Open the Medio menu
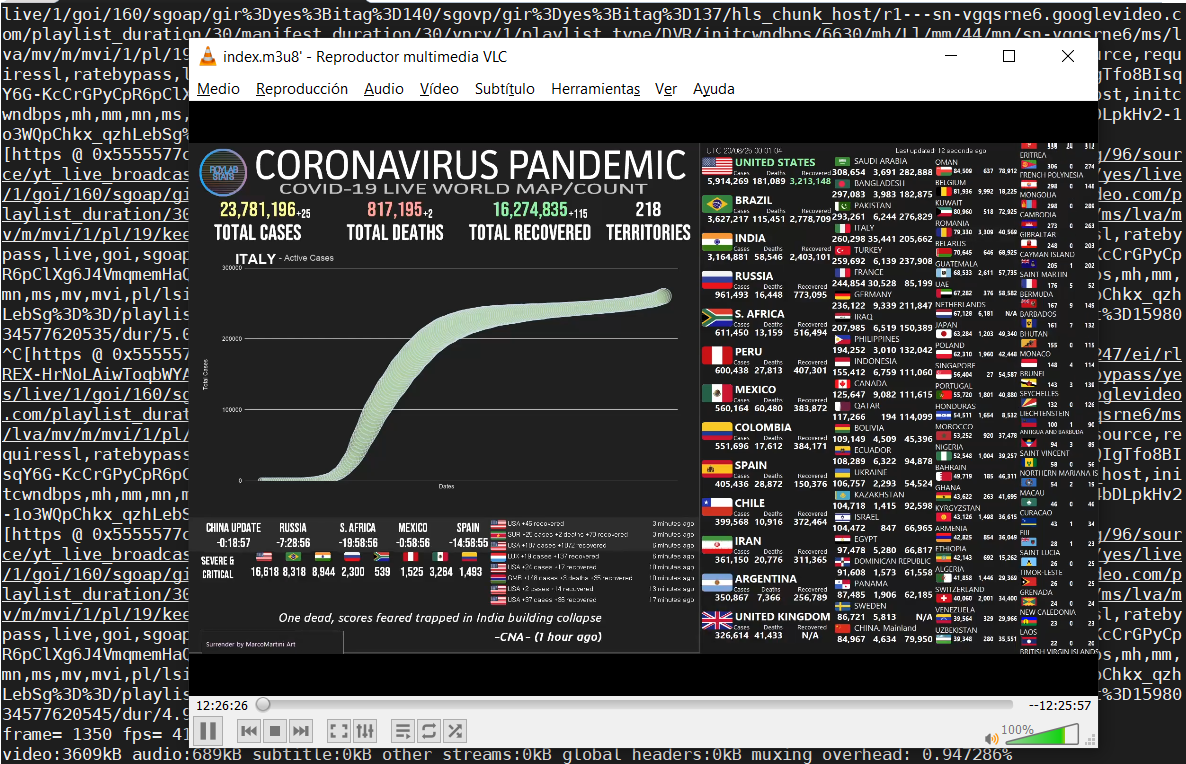 click(x=219, y=89)
